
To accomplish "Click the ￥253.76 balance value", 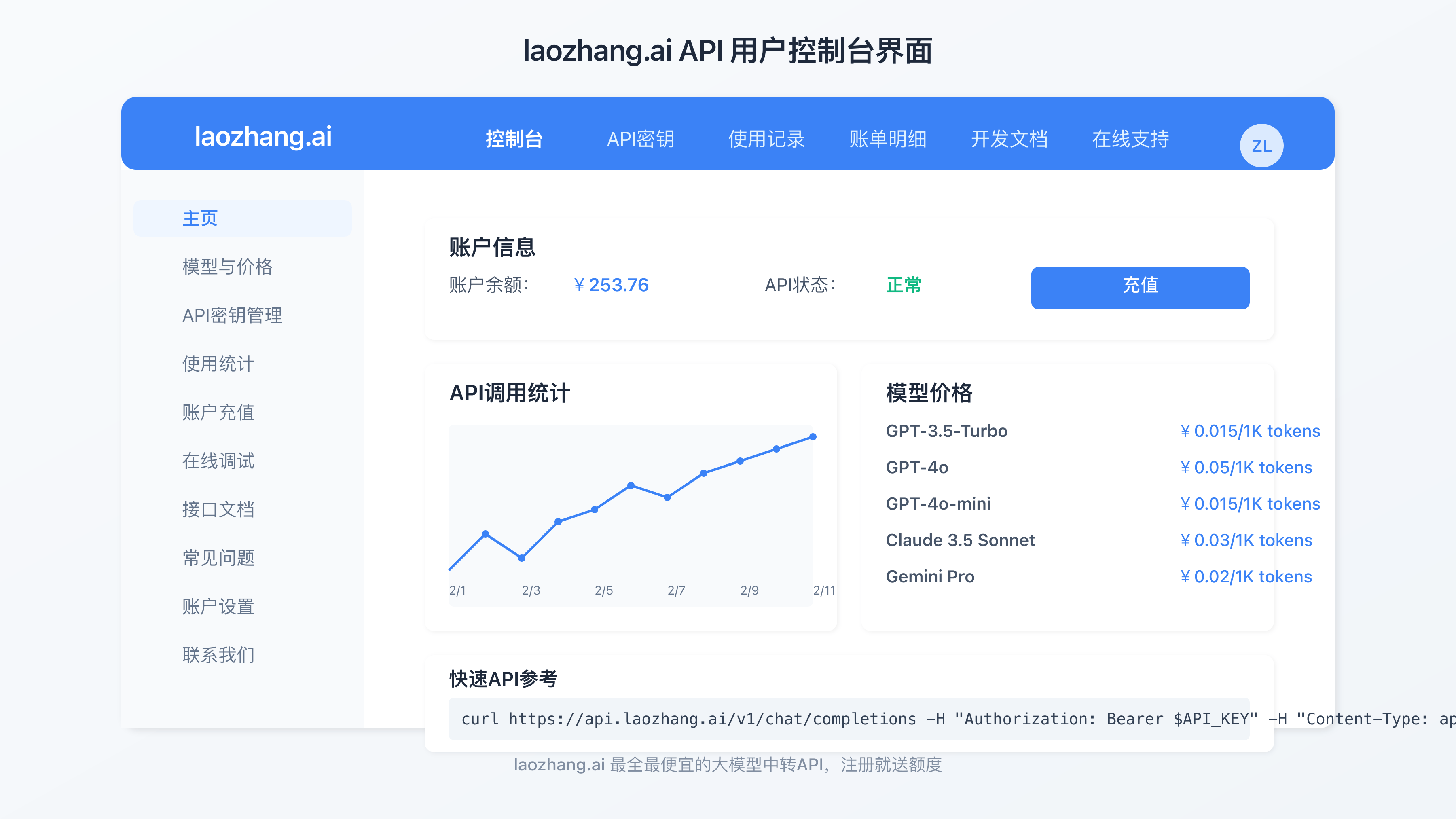I will [x=611, y=285].
